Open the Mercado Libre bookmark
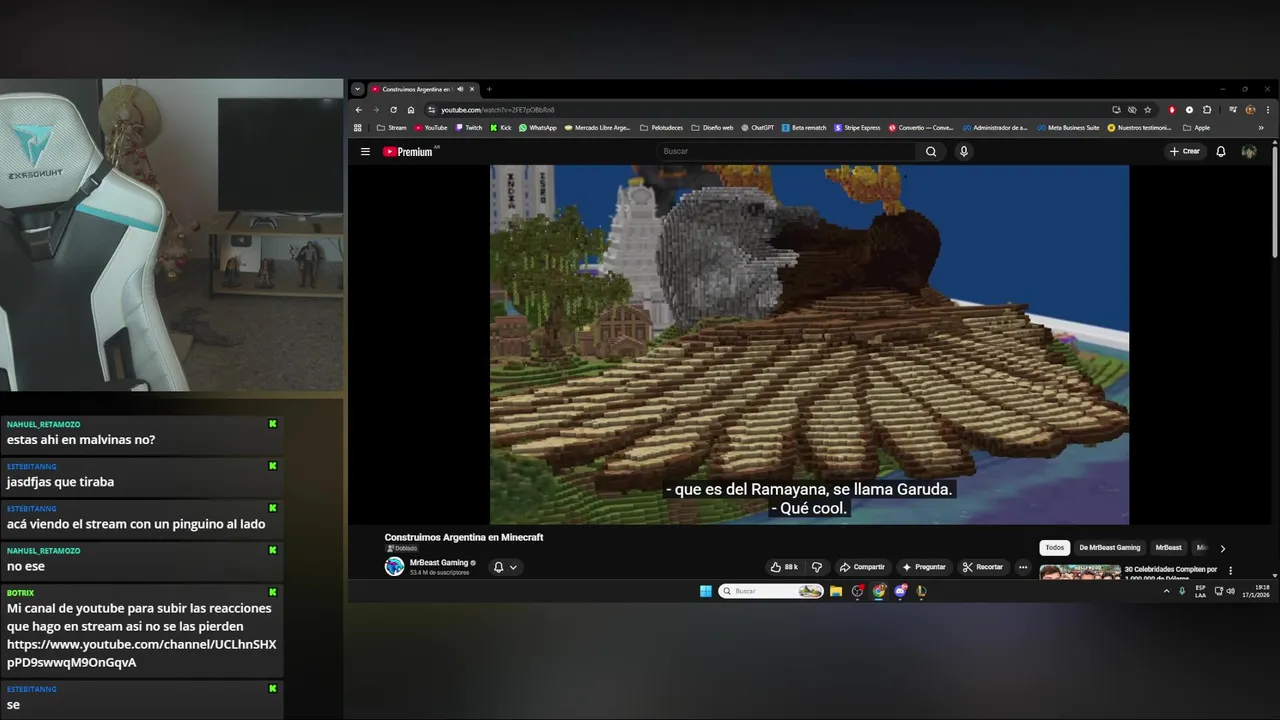This screenshot has width=1280, height=720. (598, 128)
